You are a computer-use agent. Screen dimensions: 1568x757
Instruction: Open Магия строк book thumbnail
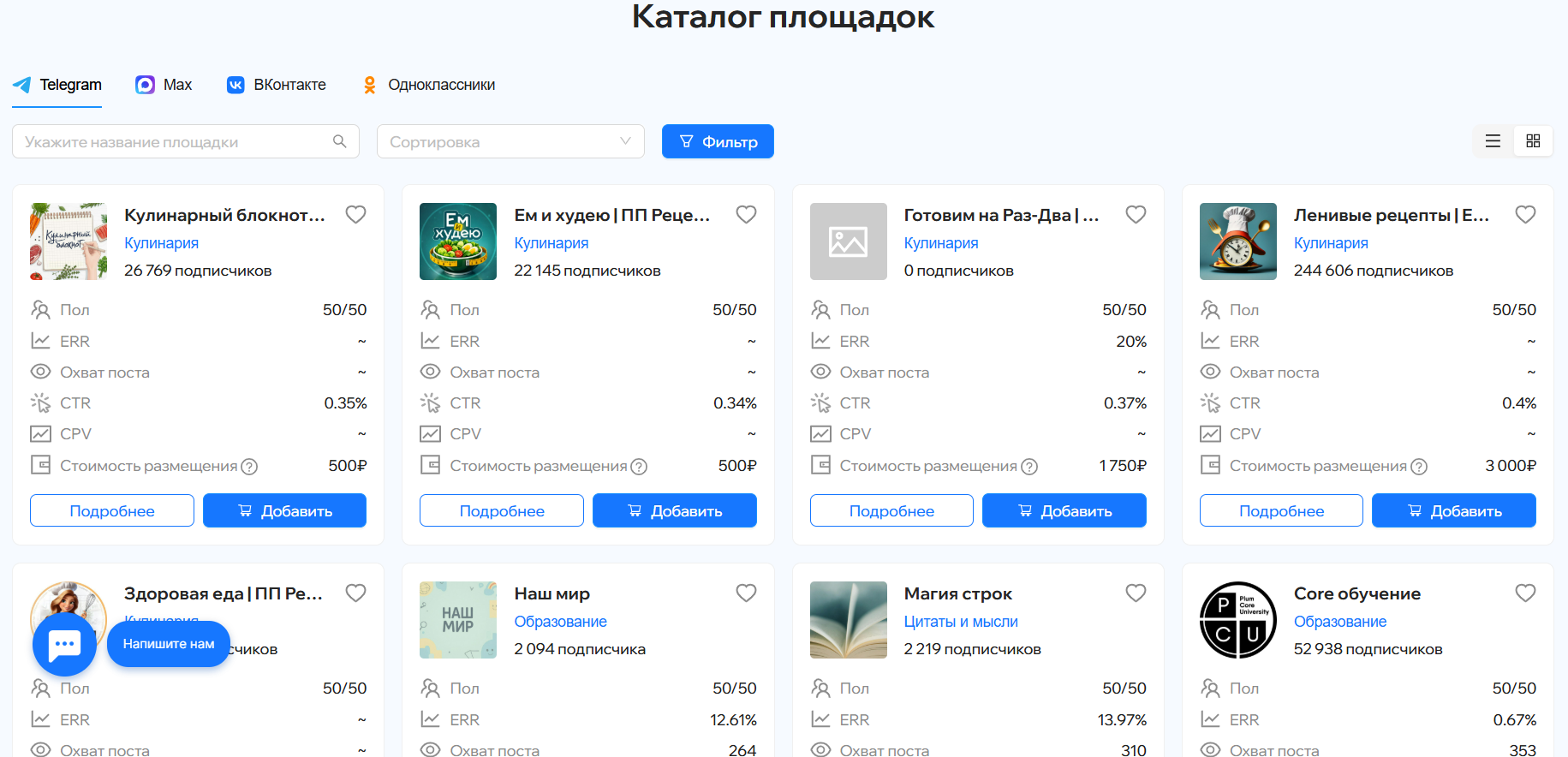(x=849, y=620)
